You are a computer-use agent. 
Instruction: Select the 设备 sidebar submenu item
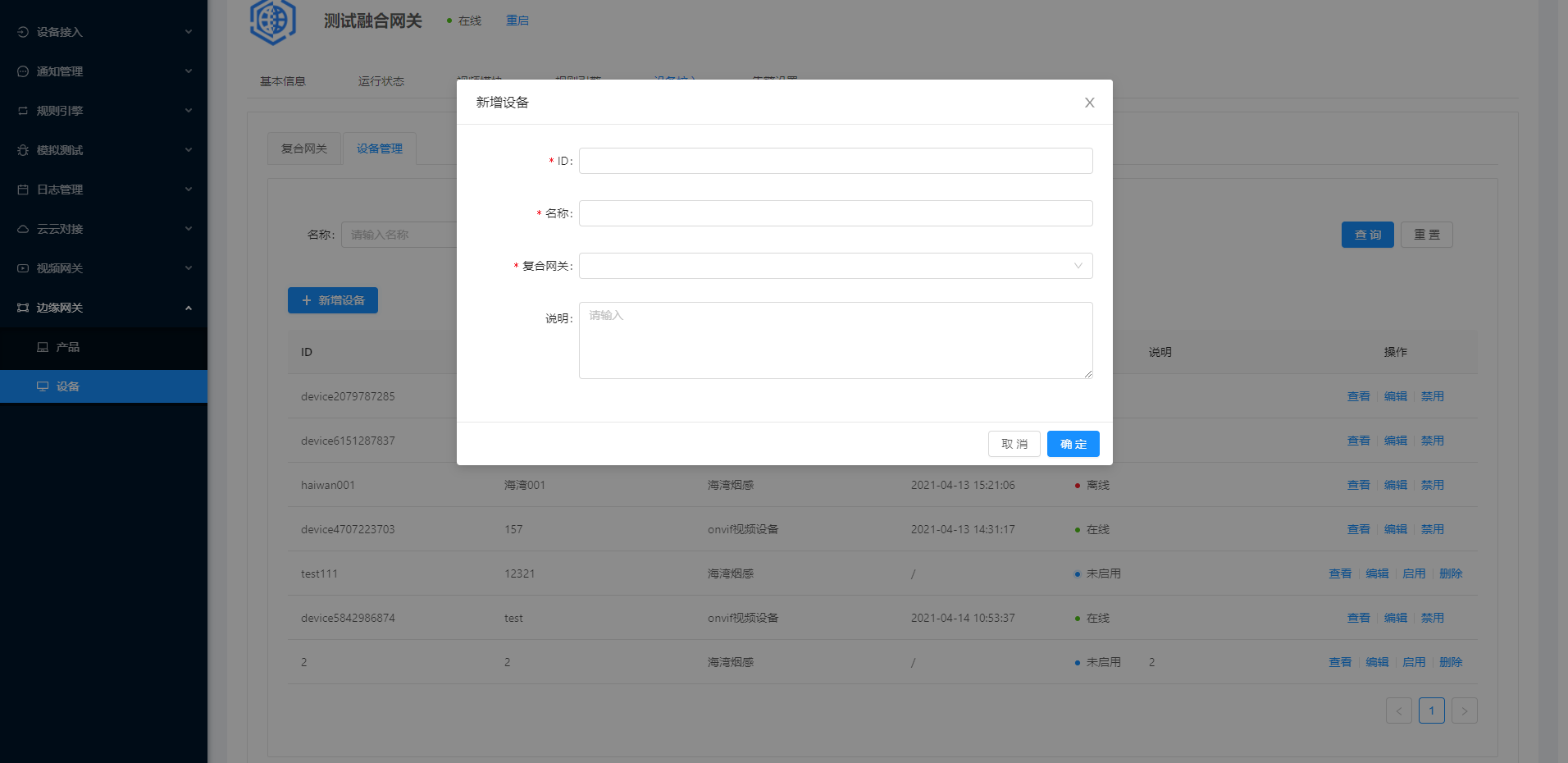coord(67,386)
